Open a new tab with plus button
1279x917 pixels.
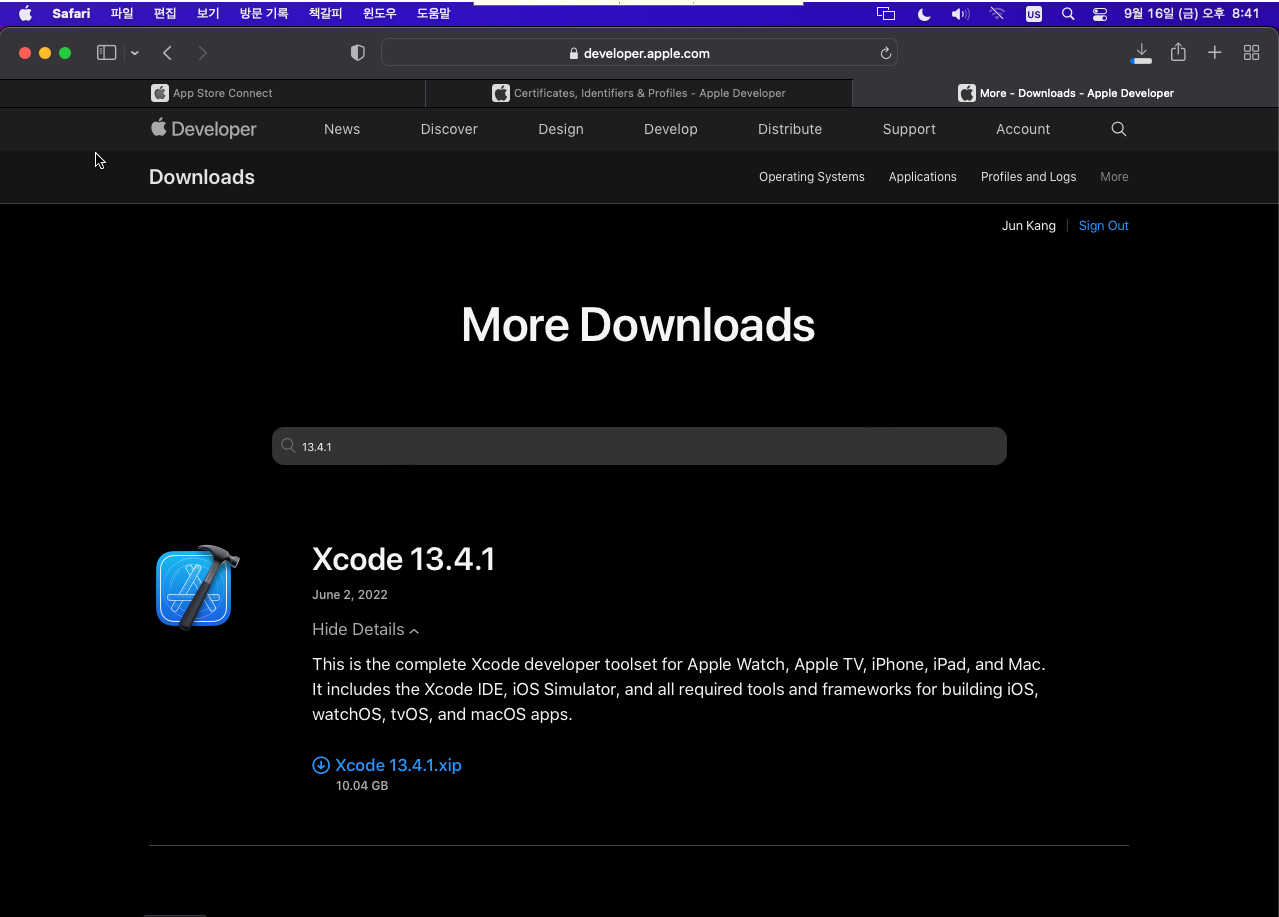(1214, 53)
